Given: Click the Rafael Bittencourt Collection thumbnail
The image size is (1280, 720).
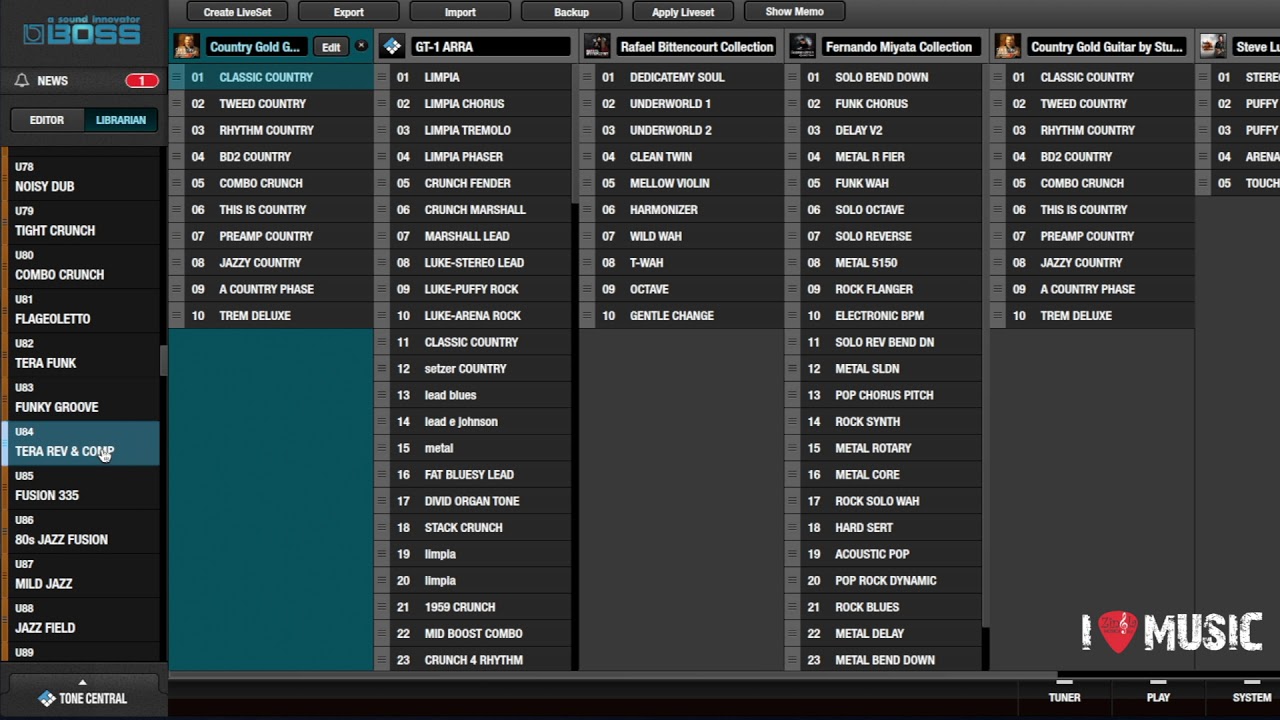Looking at the screenshot, I should click(597, 46).
